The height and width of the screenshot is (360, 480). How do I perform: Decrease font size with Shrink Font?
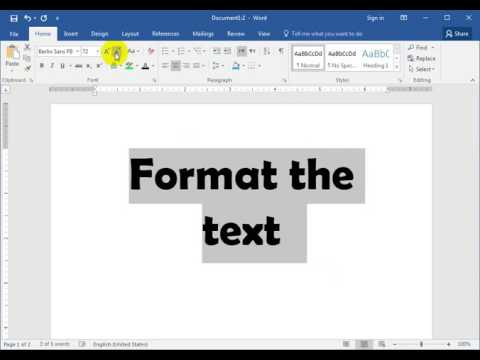point(116,51)
